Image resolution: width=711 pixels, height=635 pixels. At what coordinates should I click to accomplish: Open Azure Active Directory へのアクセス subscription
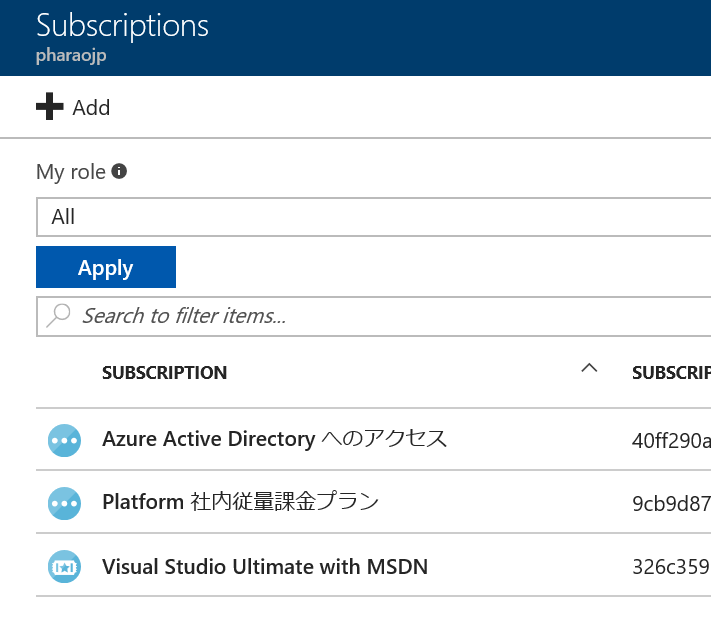tap(274, 439)
